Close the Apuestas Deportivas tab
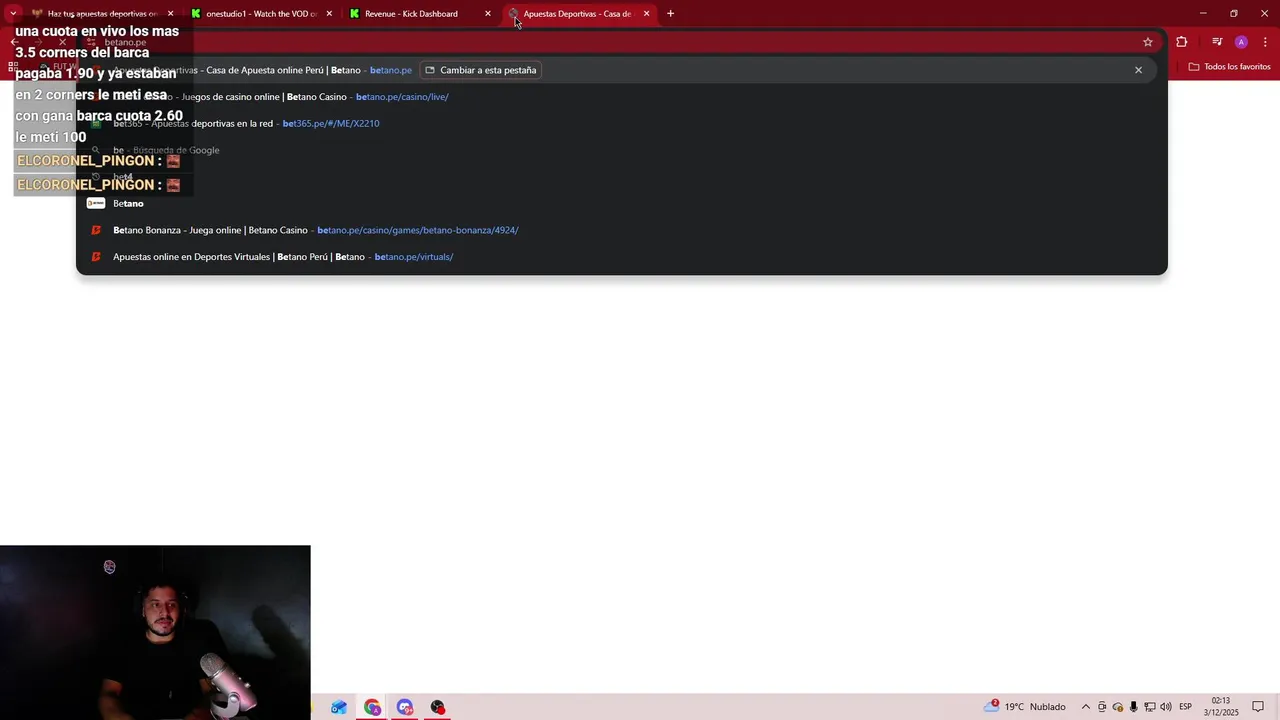Viewport: 1280px width, 720px height. [x=646, y=14]
